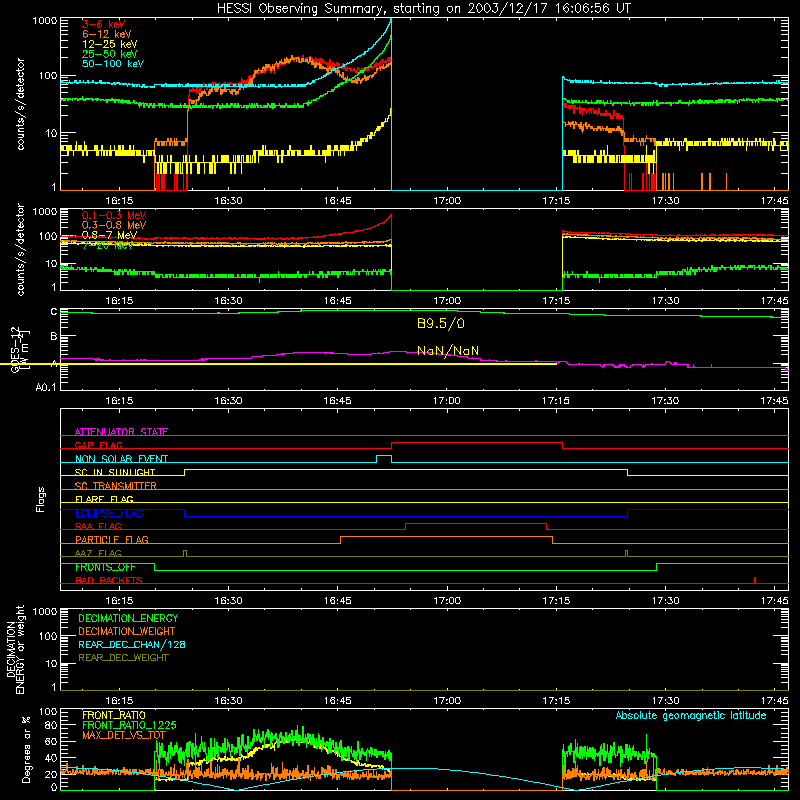Click the first AAZ_FLAG pulse
This screenshot has width=800, height=800.
point(185,554)
